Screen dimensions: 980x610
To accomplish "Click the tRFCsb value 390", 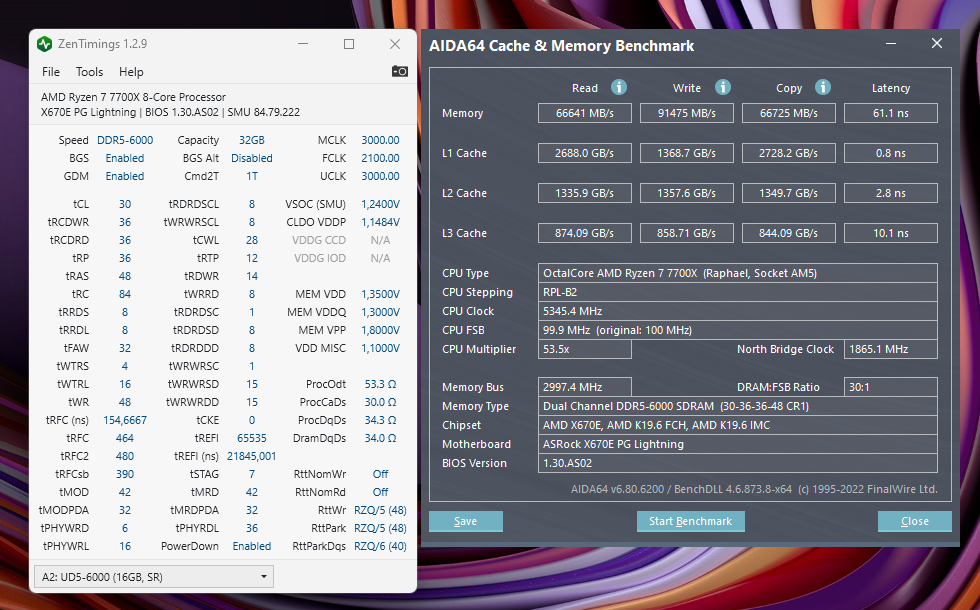I will pos(125,474).
